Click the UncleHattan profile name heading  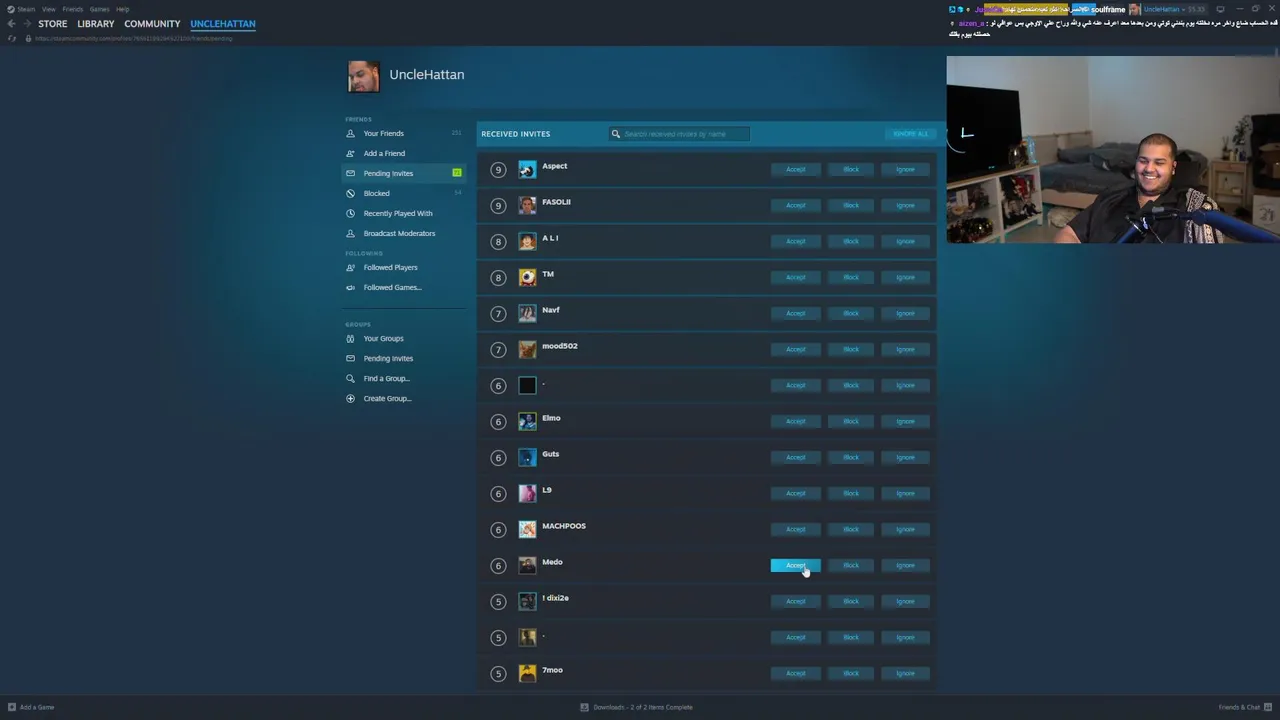pyautogui.click(x=426, y=74)
